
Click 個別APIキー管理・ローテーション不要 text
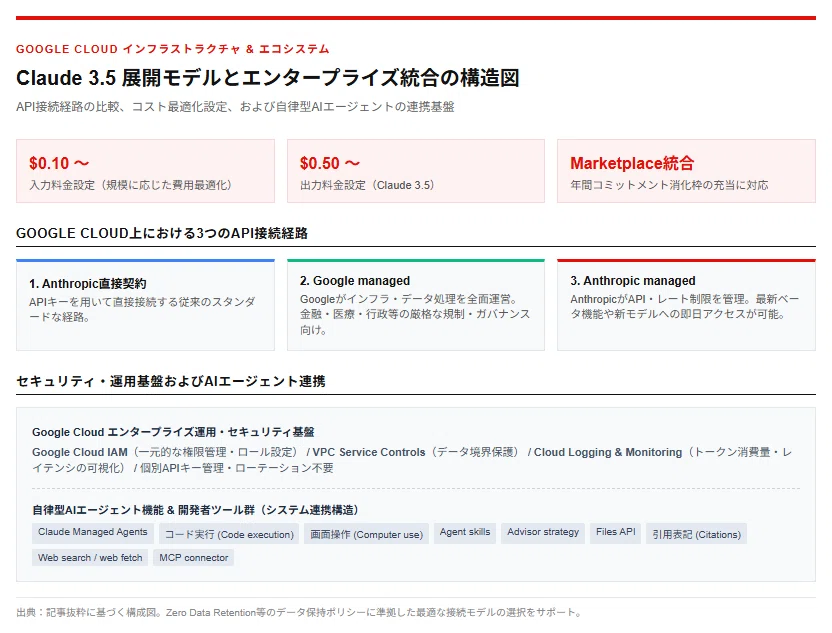pos(237,468)
